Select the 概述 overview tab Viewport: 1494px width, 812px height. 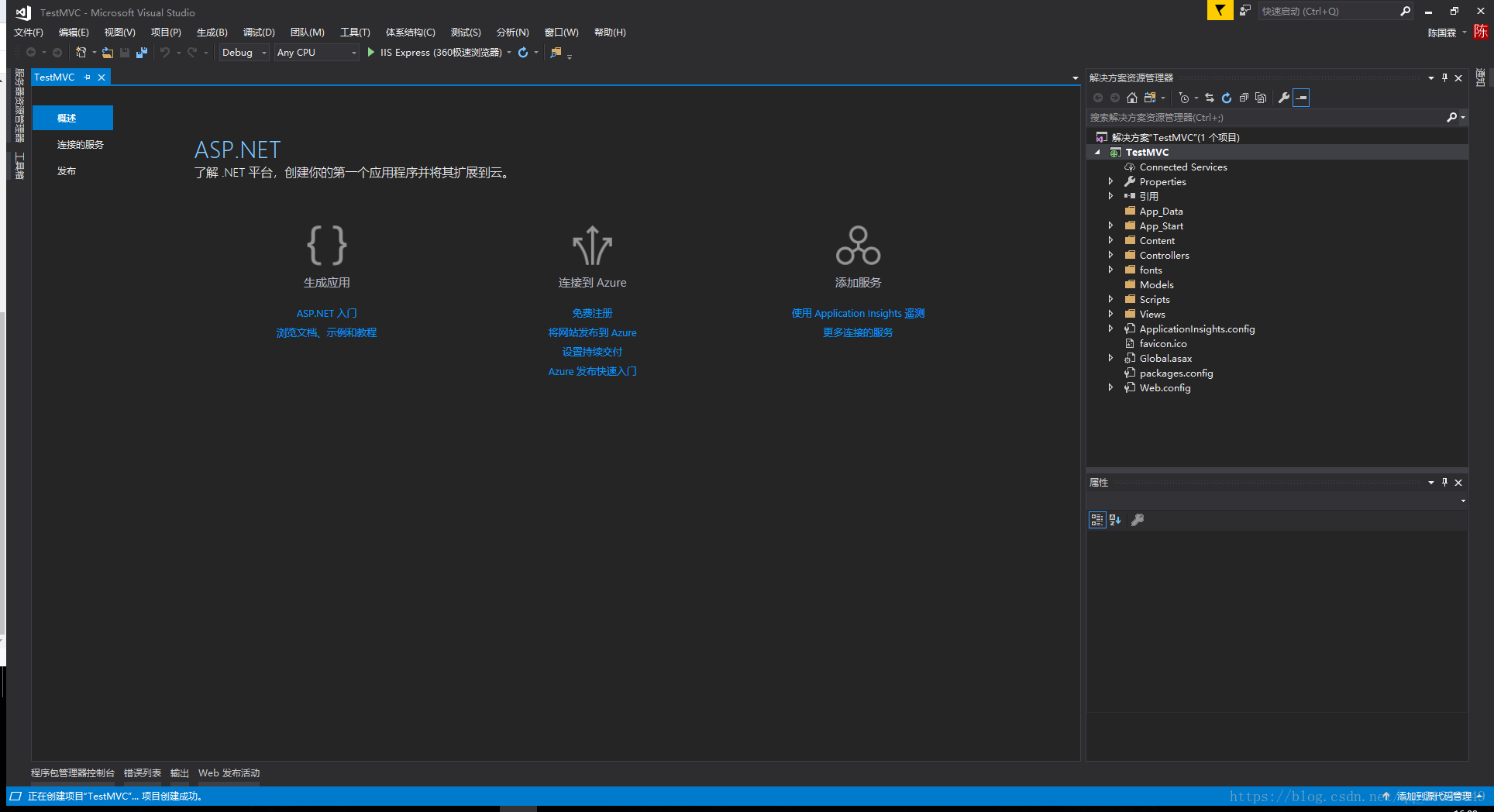[x=73, y=118]
